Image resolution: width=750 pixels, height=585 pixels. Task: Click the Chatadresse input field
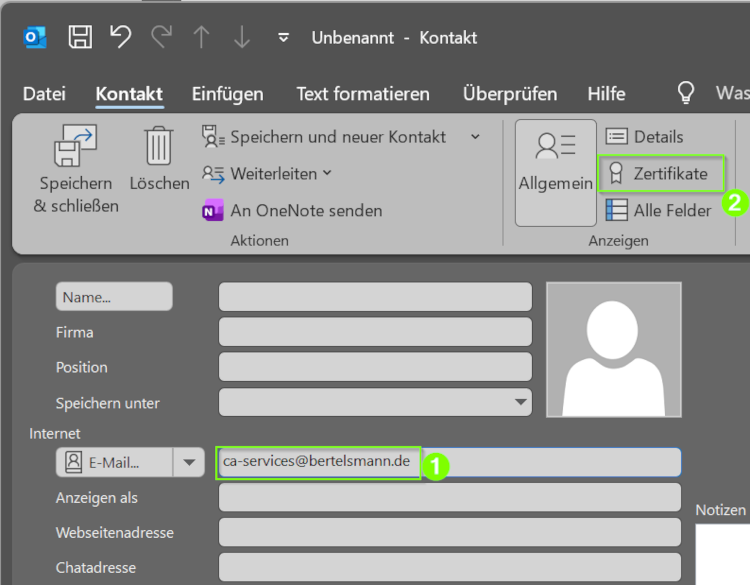(x=449, y=567)
